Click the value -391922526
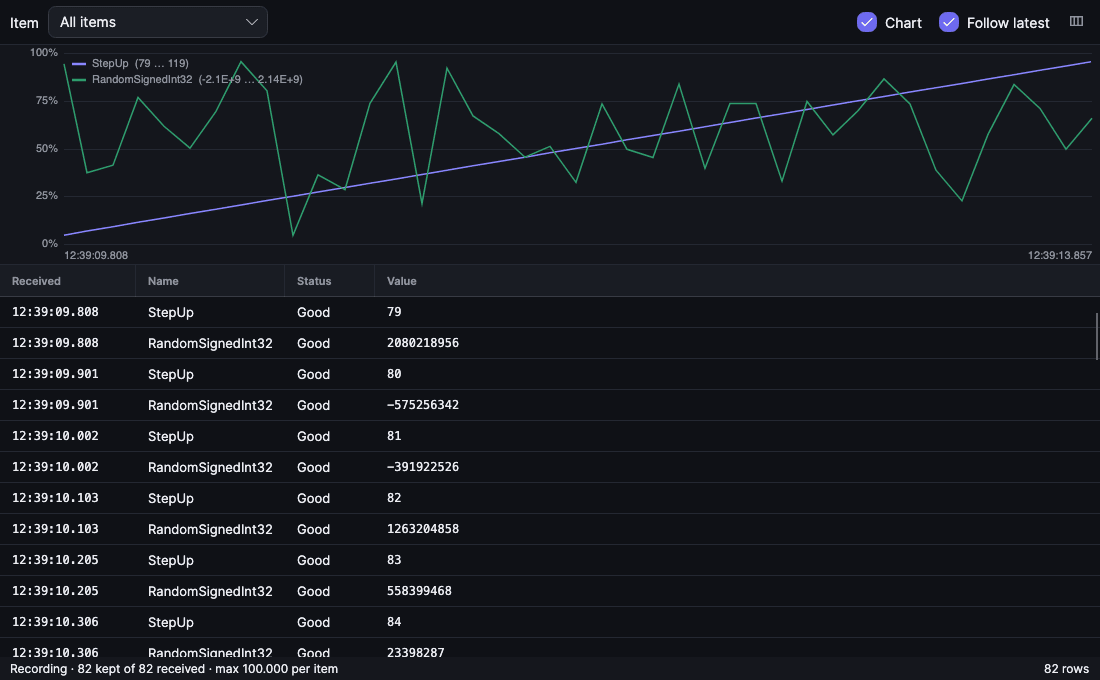 click(x=422, y=467)
